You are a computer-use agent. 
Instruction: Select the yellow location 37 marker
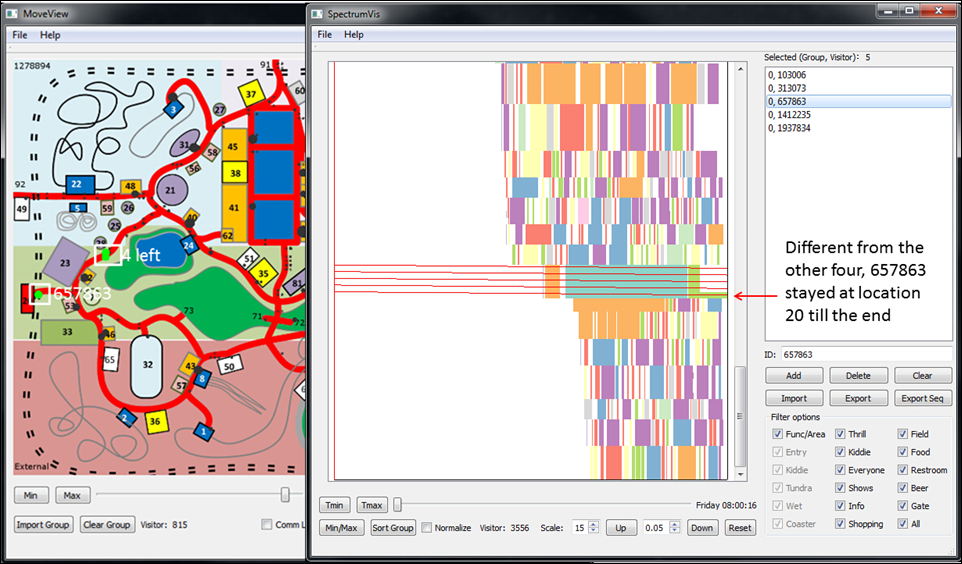[251, 95]
